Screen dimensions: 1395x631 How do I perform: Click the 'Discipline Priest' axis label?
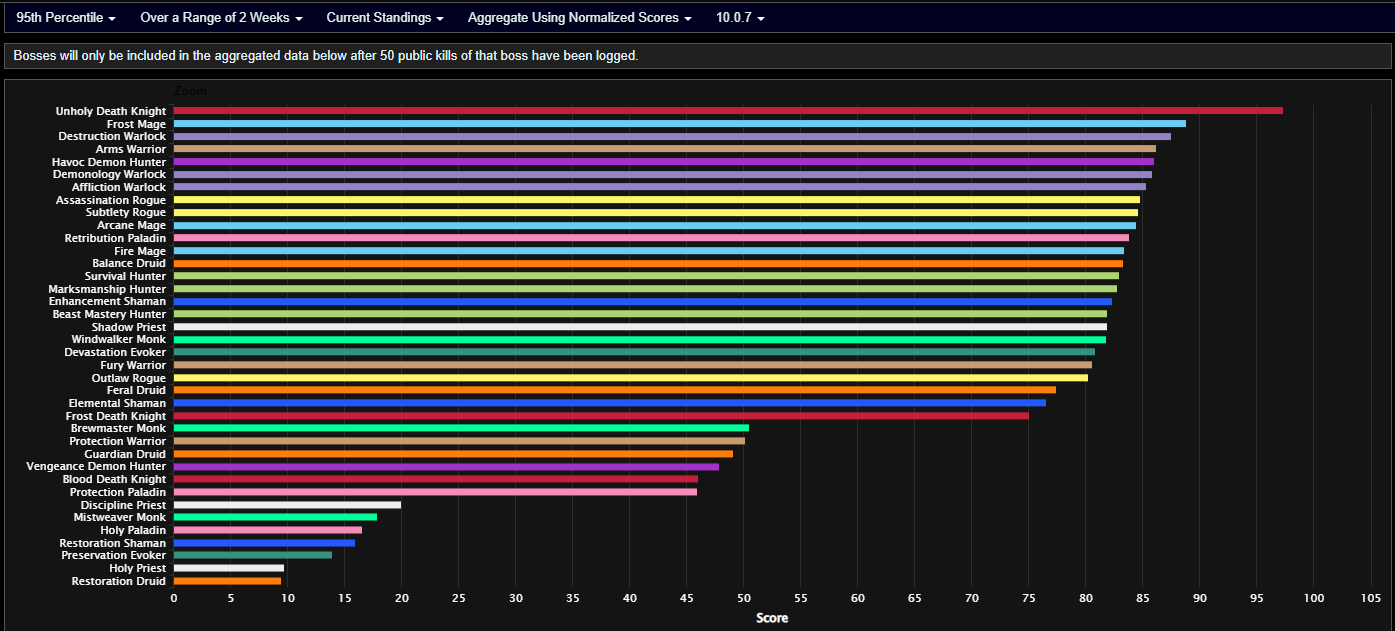[124, 505]
